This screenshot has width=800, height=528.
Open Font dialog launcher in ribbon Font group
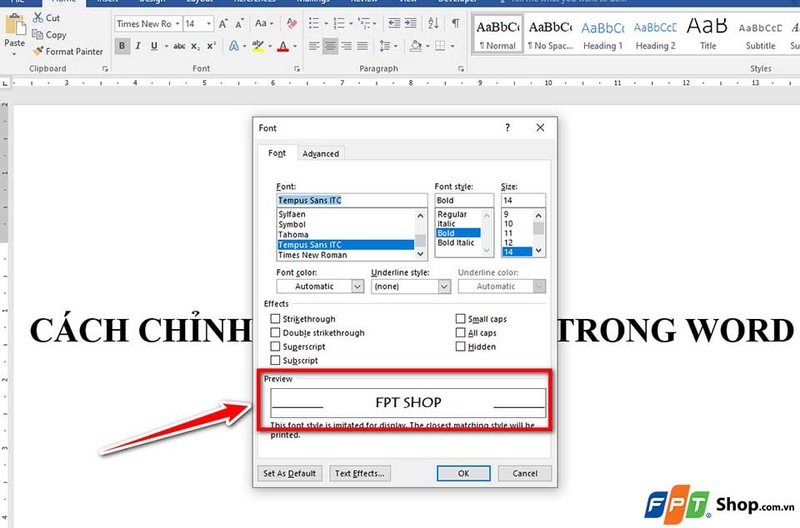pyautogui.click(x=297, y=69)
